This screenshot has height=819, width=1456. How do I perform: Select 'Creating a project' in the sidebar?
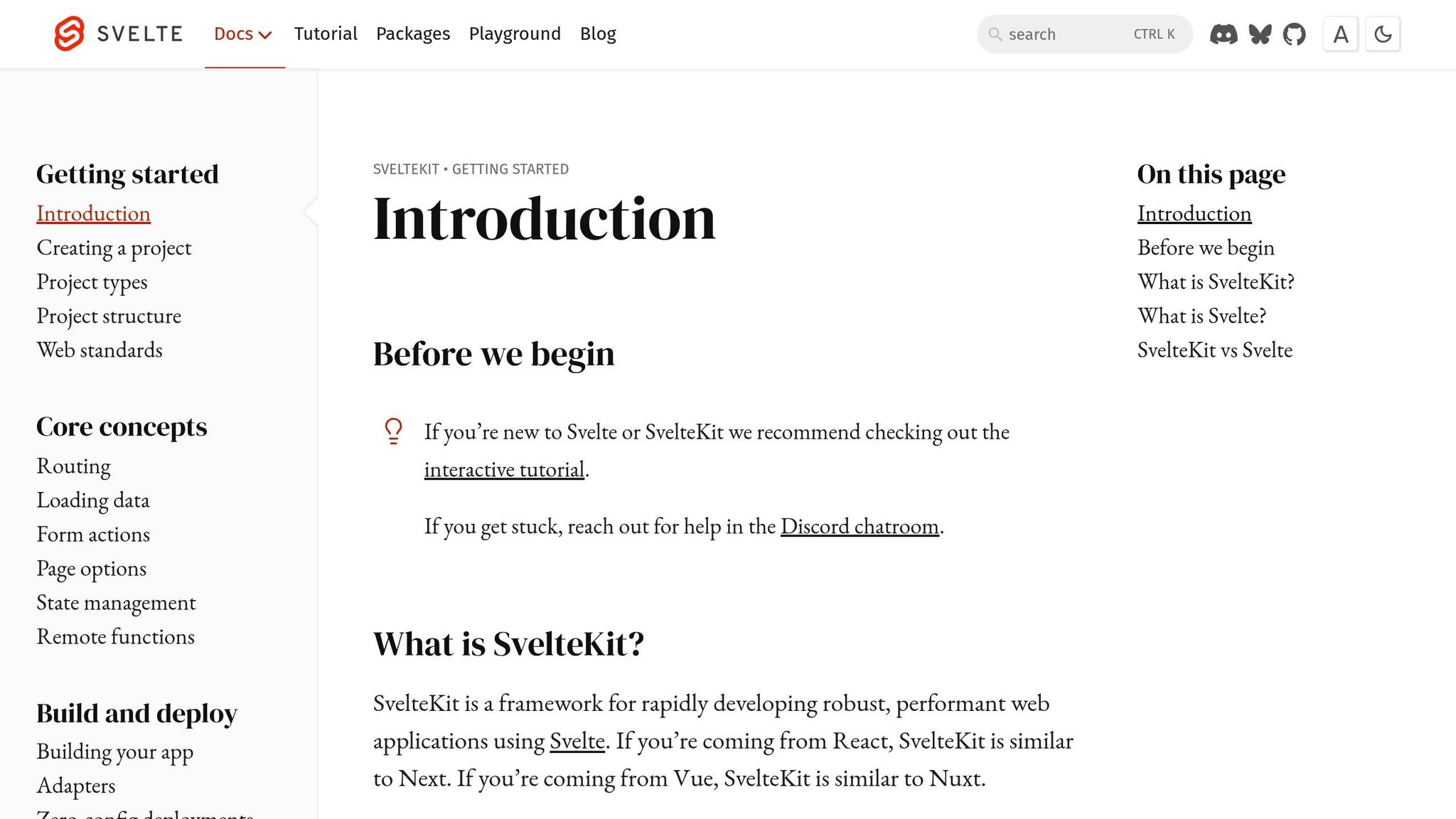tap(114, 247)
